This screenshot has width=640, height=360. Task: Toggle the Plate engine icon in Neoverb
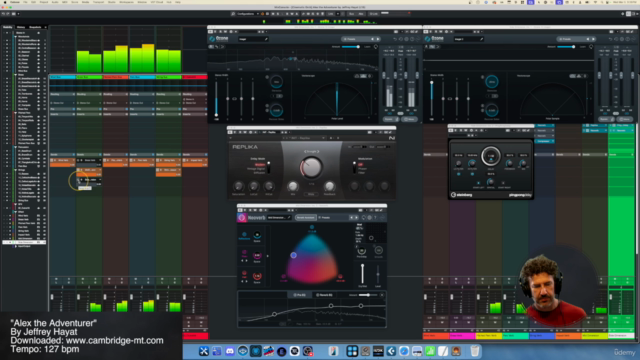pos(244,253)
